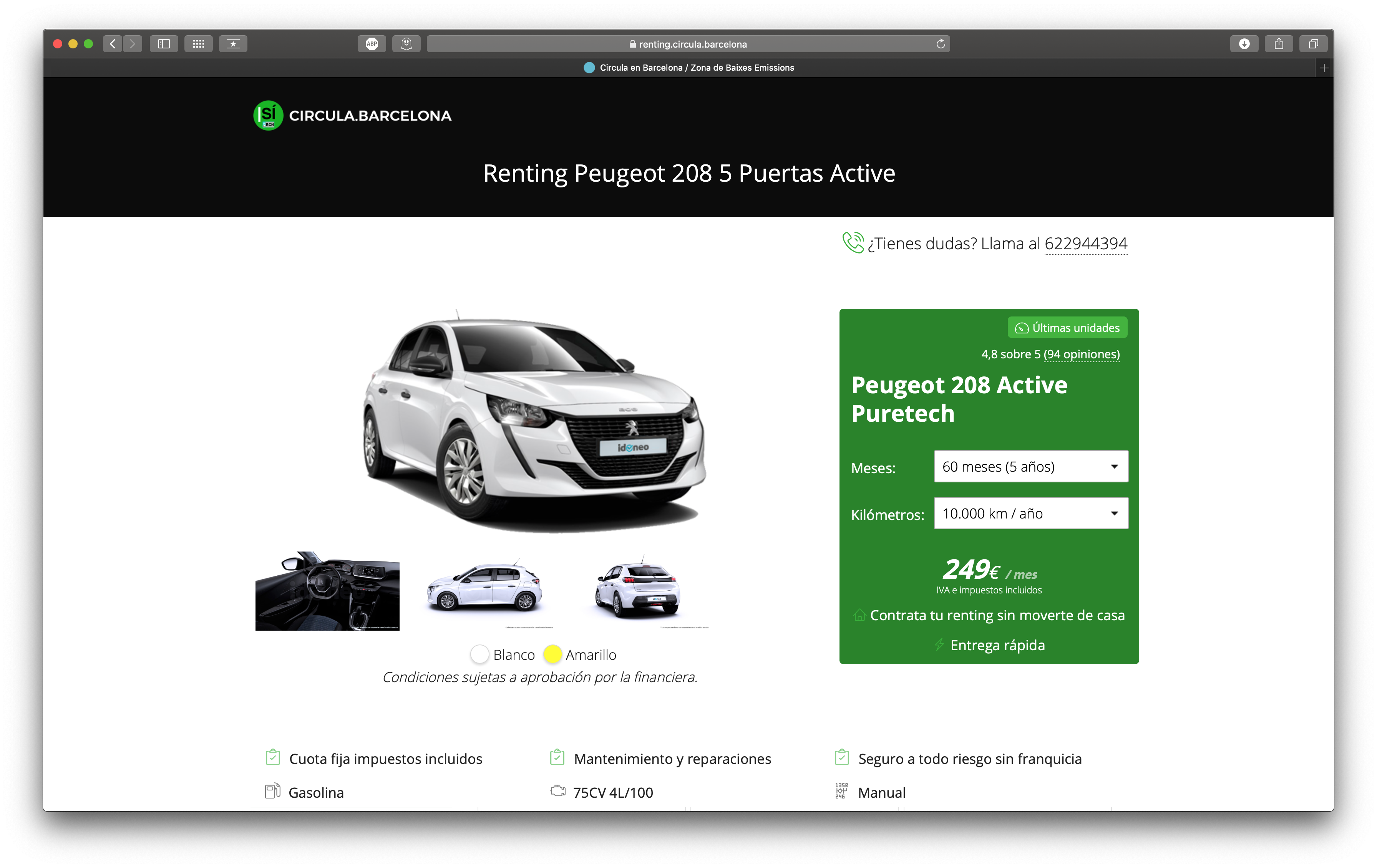Open the Ghostery extension icon
Screen dimensions: 1377x868
(x=406, y=44)
